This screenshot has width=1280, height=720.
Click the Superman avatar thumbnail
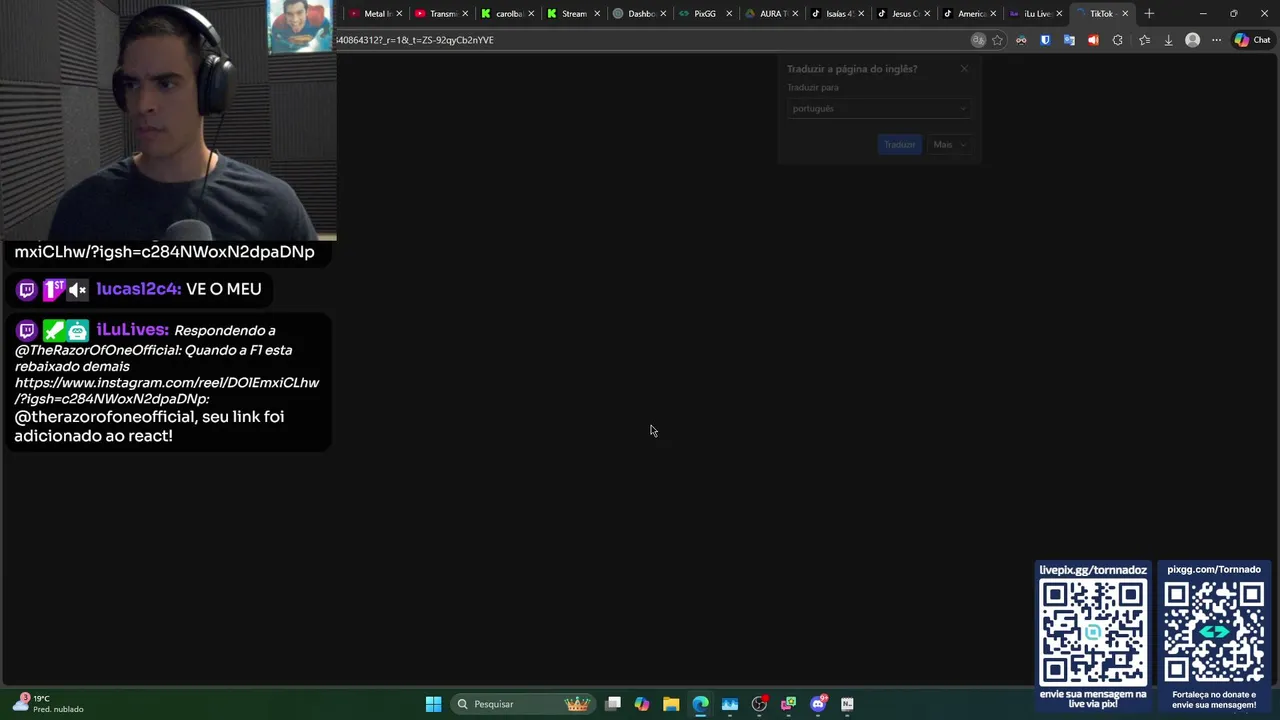coord(300,26)
